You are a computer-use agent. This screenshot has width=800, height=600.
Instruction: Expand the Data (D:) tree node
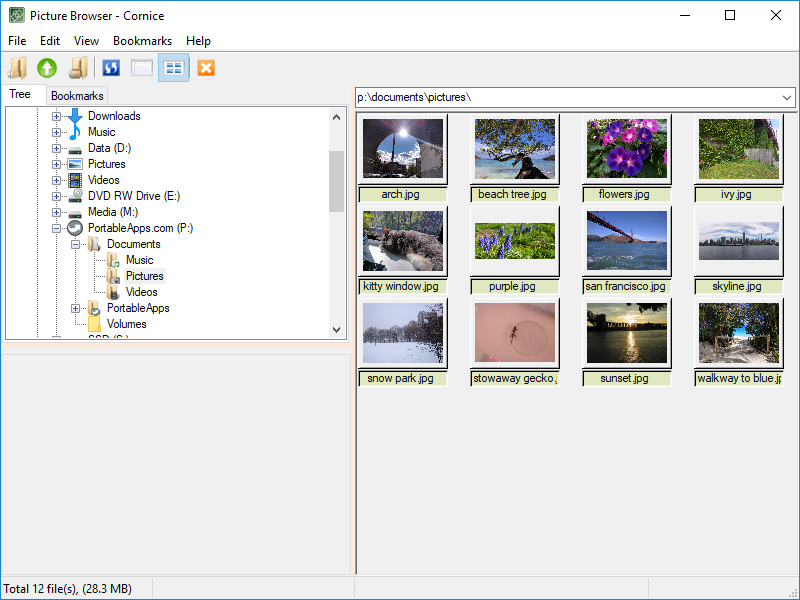[57, 148]
